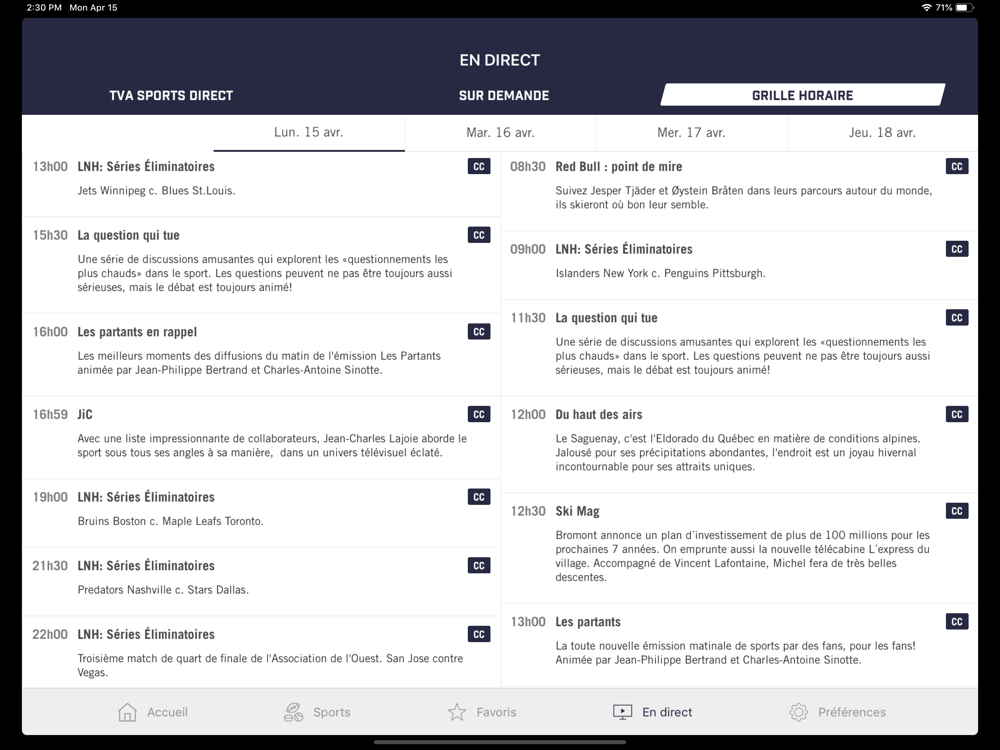Check the Wi-Fi status icon
The image size is (1000, 750).
click(x=926, y=8)
